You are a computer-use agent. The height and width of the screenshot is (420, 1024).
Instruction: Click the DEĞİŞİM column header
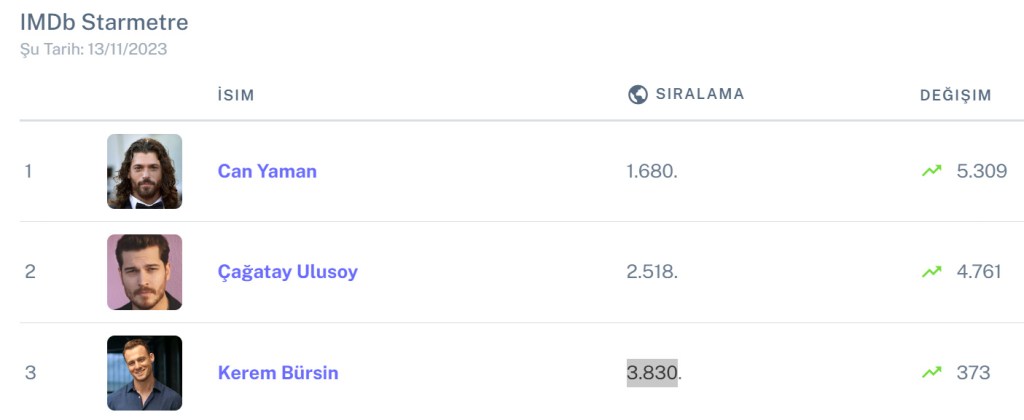(x=955, y=96)
